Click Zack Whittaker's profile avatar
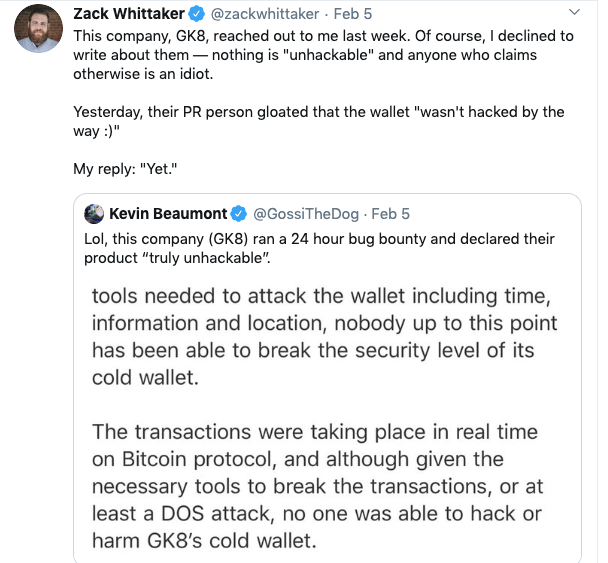Image resolution: width=608 pixels, height=563 pixels. (36, 30)
